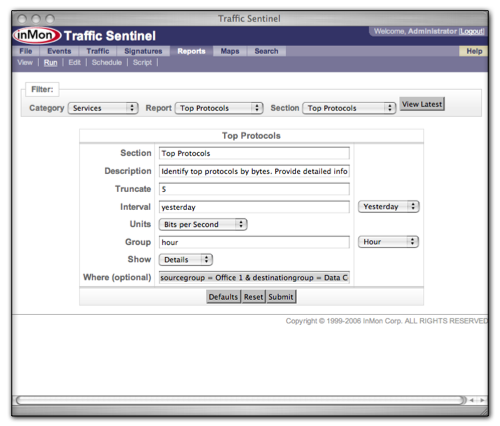This screenshot has width=500, height=426.
Task: Click the Where (optional) filter field
Action: 254,277
